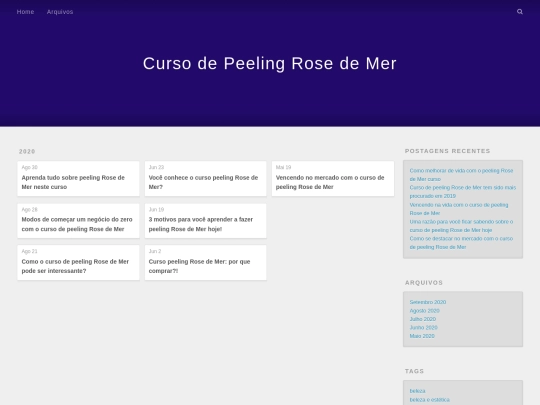This screenshot has height=405, width=540.
Task: Open post Você conhece o curso peeling Rose de Mer?
Action: coord(203,182)
